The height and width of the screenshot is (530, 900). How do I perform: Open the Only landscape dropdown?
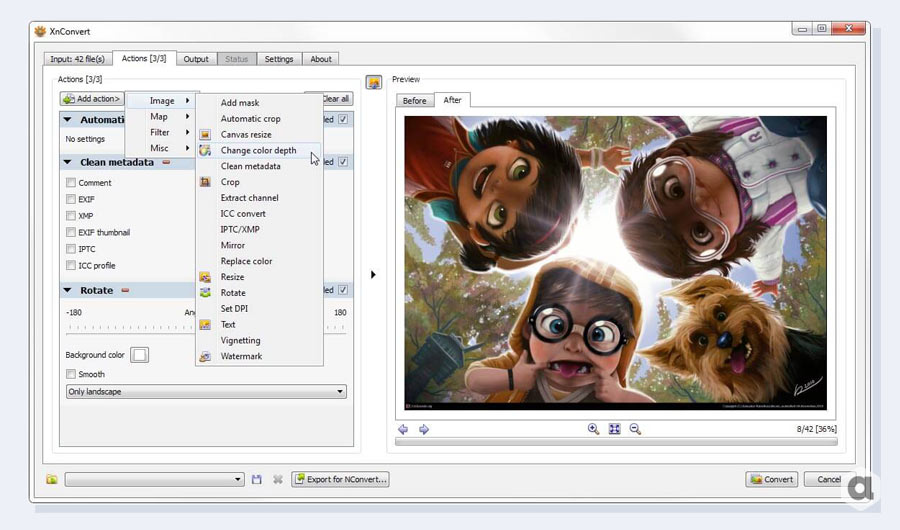[x=206, y=392]
